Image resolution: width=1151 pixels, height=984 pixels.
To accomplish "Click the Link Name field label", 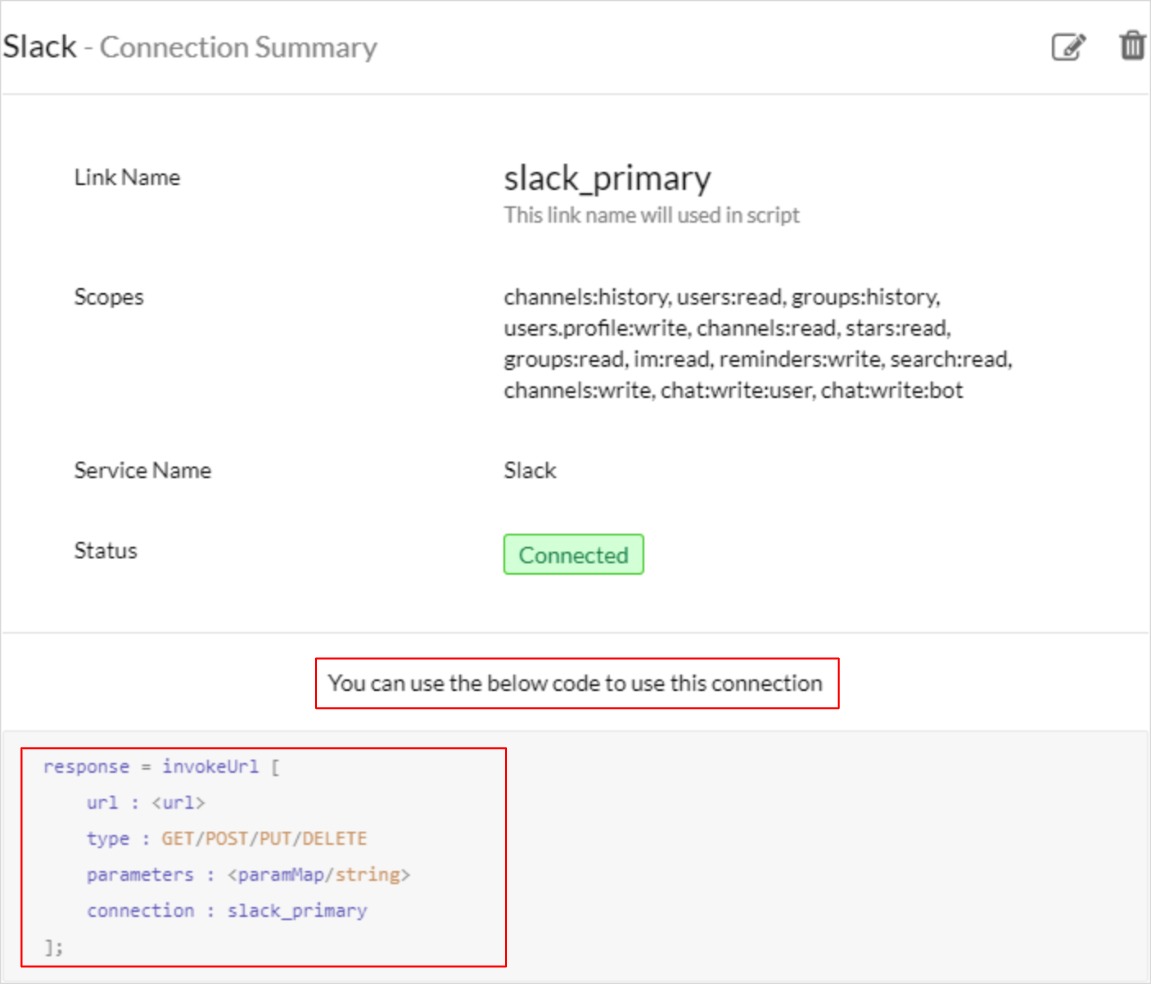I will point(127,177).
